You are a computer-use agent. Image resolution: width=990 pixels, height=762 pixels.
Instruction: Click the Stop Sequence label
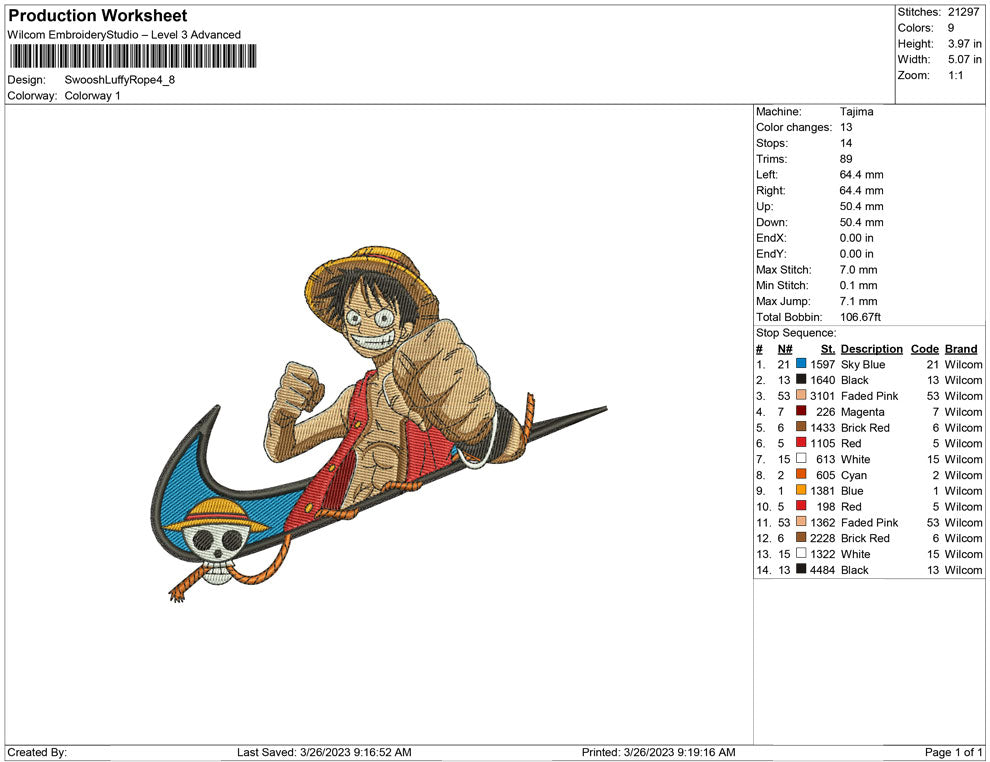(796, 333)
